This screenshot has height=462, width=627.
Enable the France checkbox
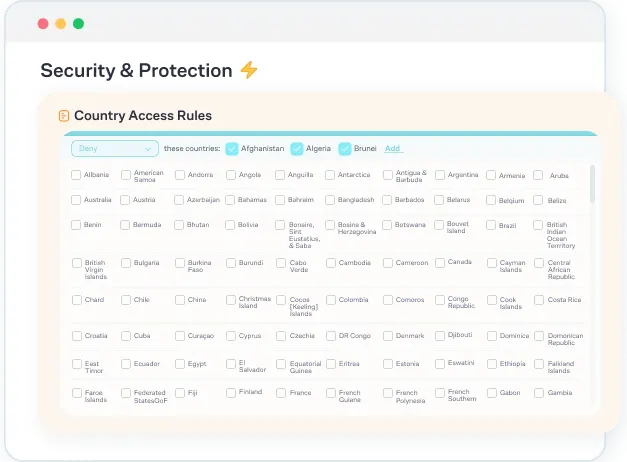[x=281, y=393]
